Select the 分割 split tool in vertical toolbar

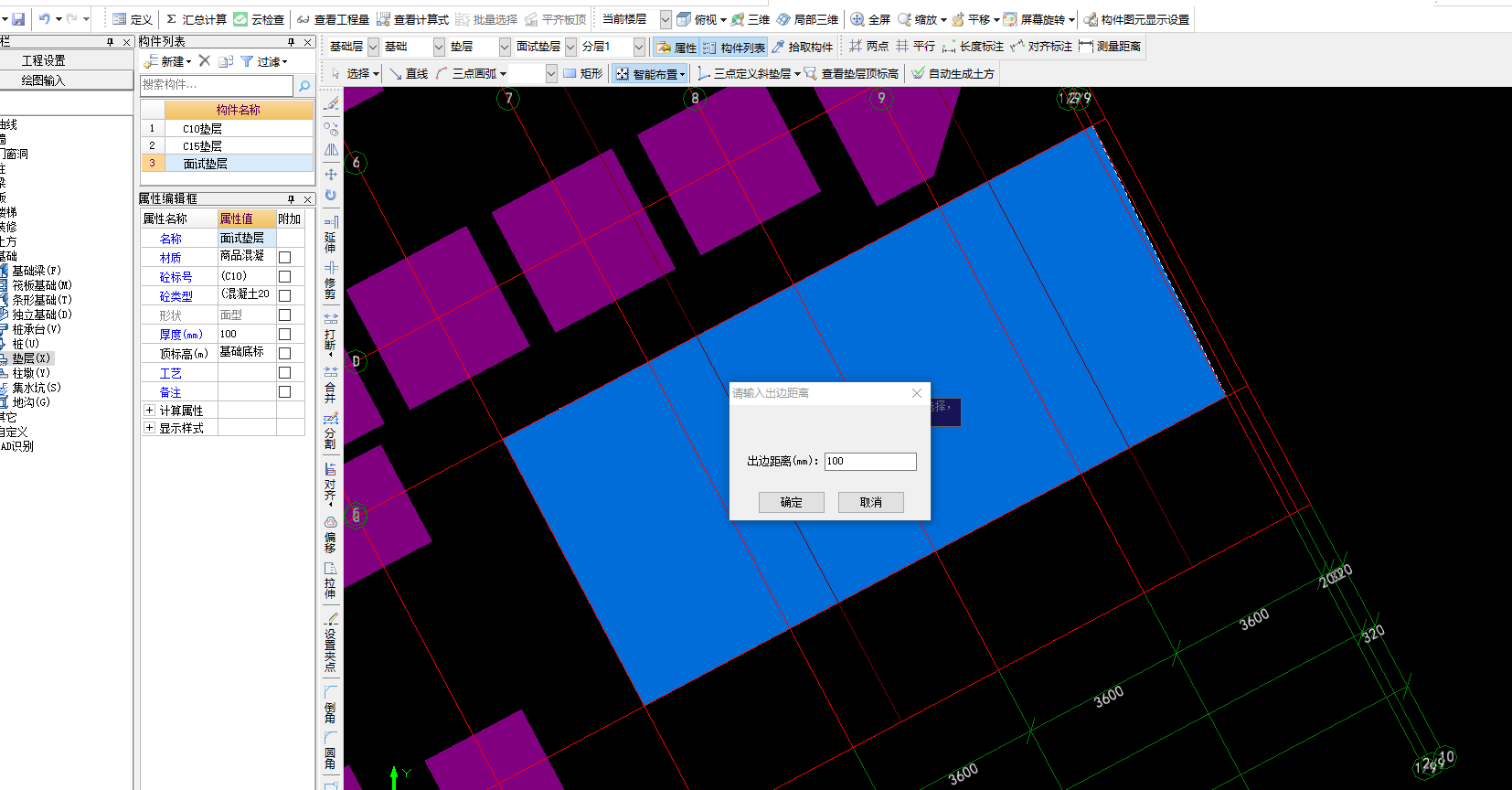coord(331,432)
